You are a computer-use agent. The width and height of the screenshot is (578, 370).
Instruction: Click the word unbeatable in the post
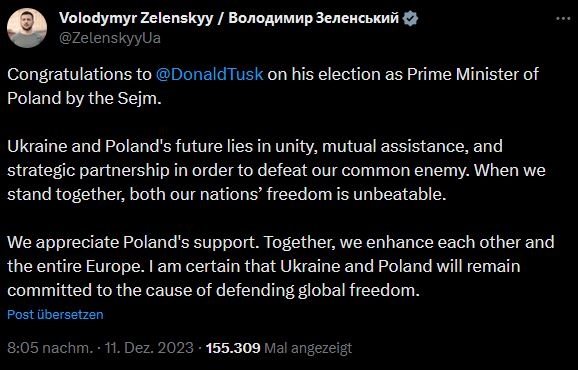(x=400, y=194)
